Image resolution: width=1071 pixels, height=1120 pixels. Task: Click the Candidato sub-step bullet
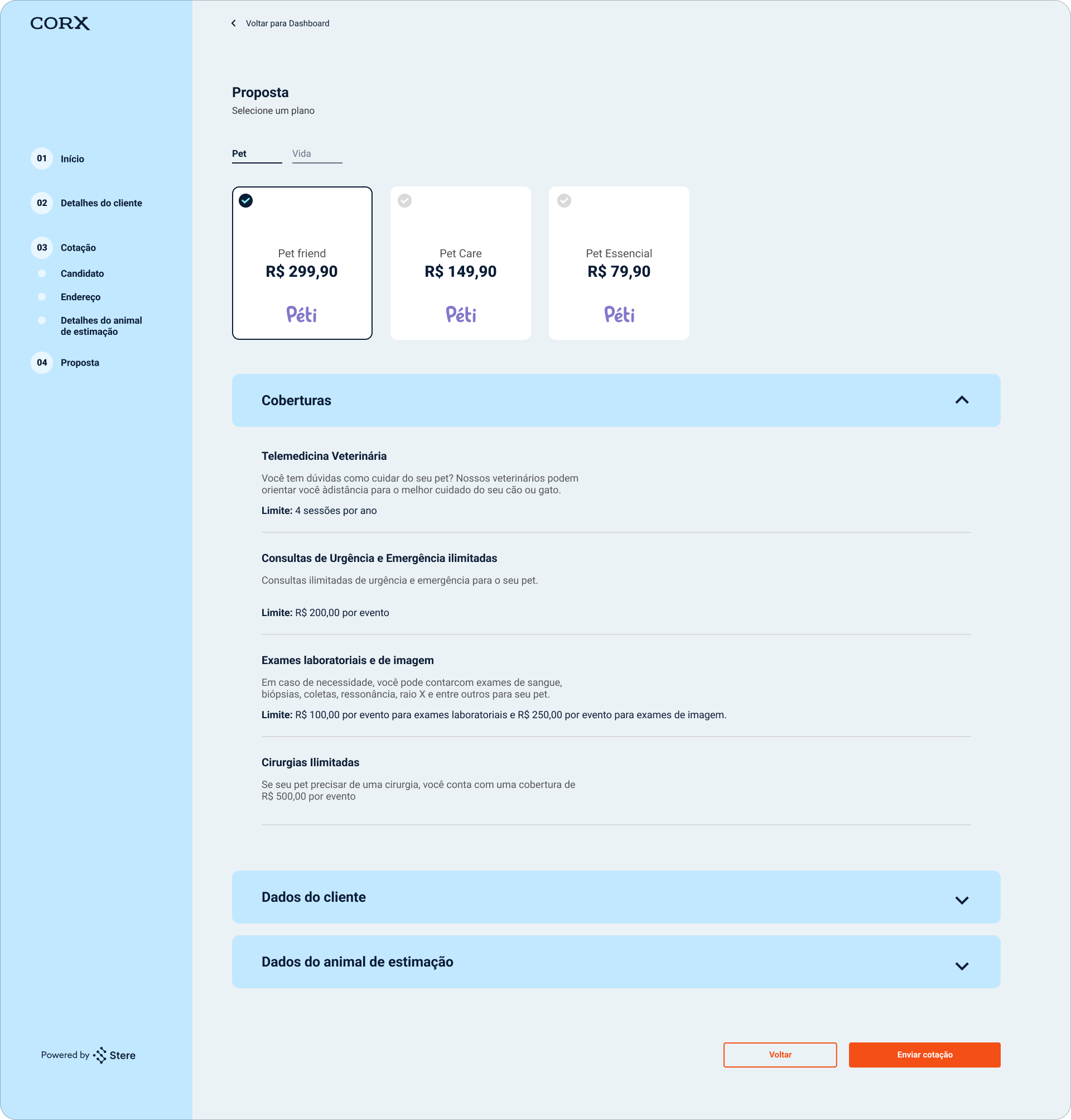[x=42, y=273]
